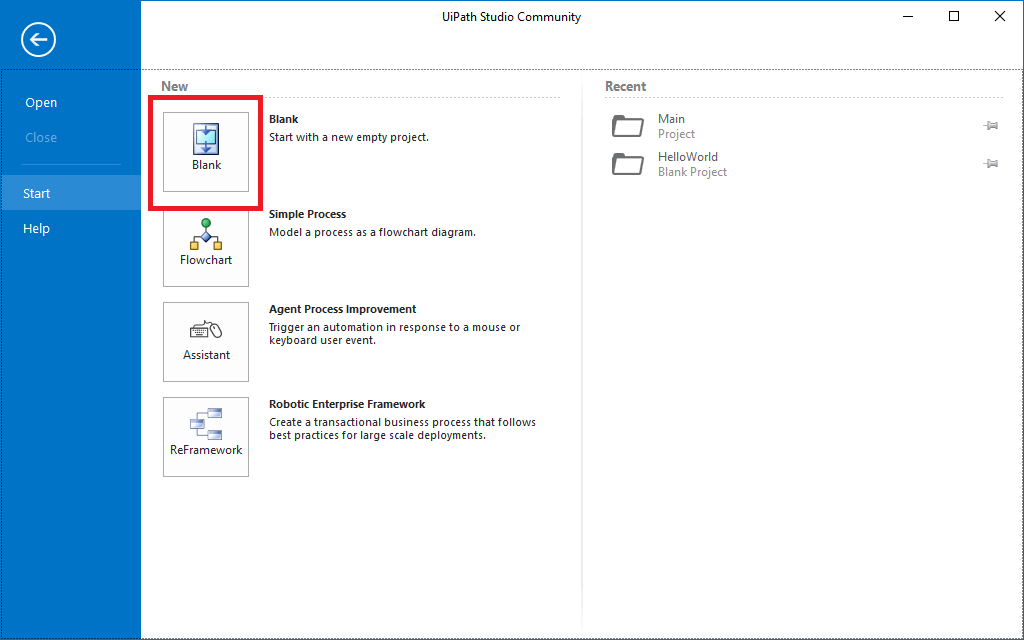Screen dimensions: 1024x640
Task: Click the UiPath Studio Community window title
Action: click(511, 17)
